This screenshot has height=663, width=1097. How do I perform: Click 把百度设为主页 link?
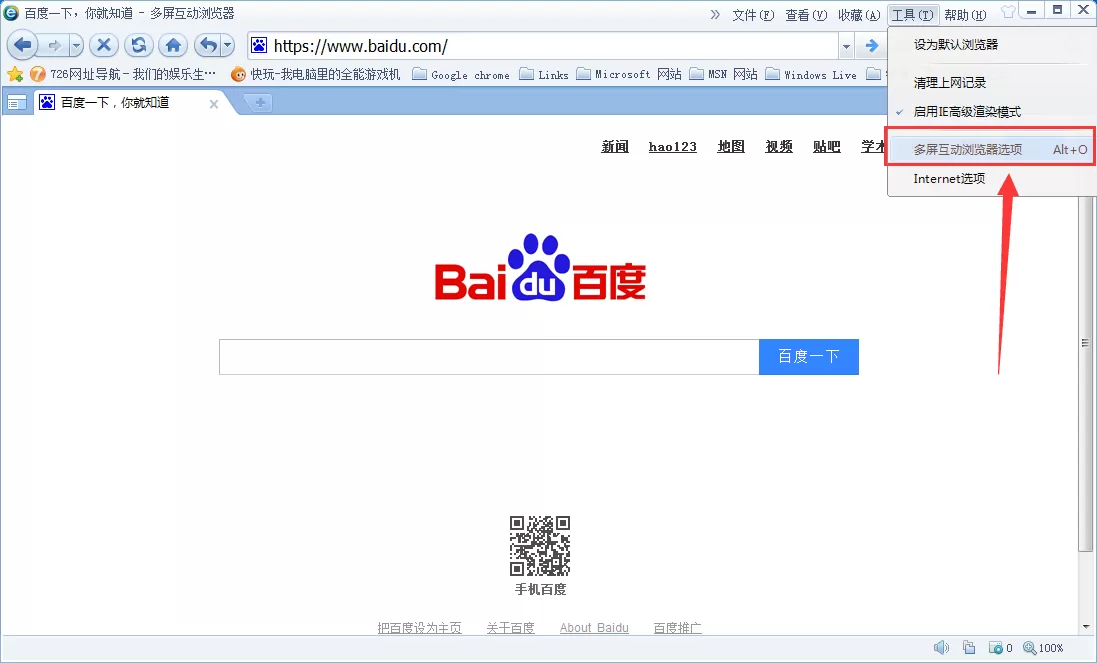tap(419, 628)
